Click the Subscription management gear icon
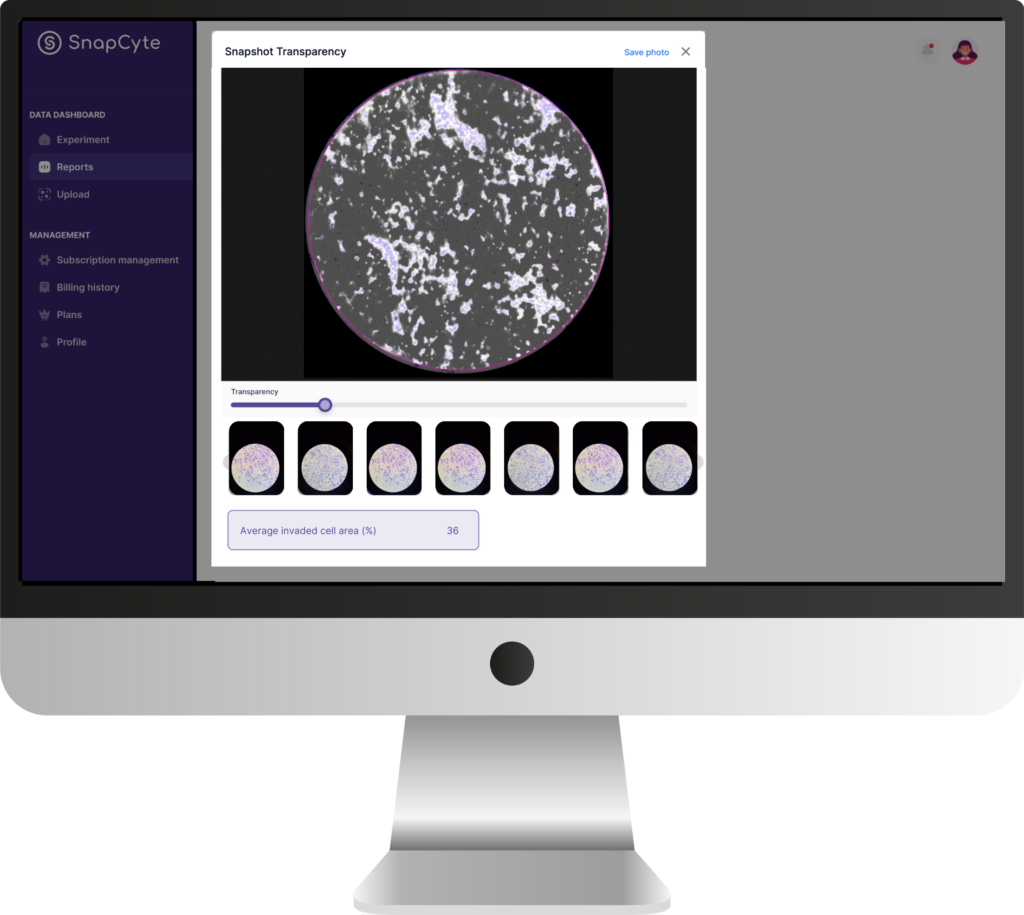This screenshot has height=915, width=1024. coord(44,260)
